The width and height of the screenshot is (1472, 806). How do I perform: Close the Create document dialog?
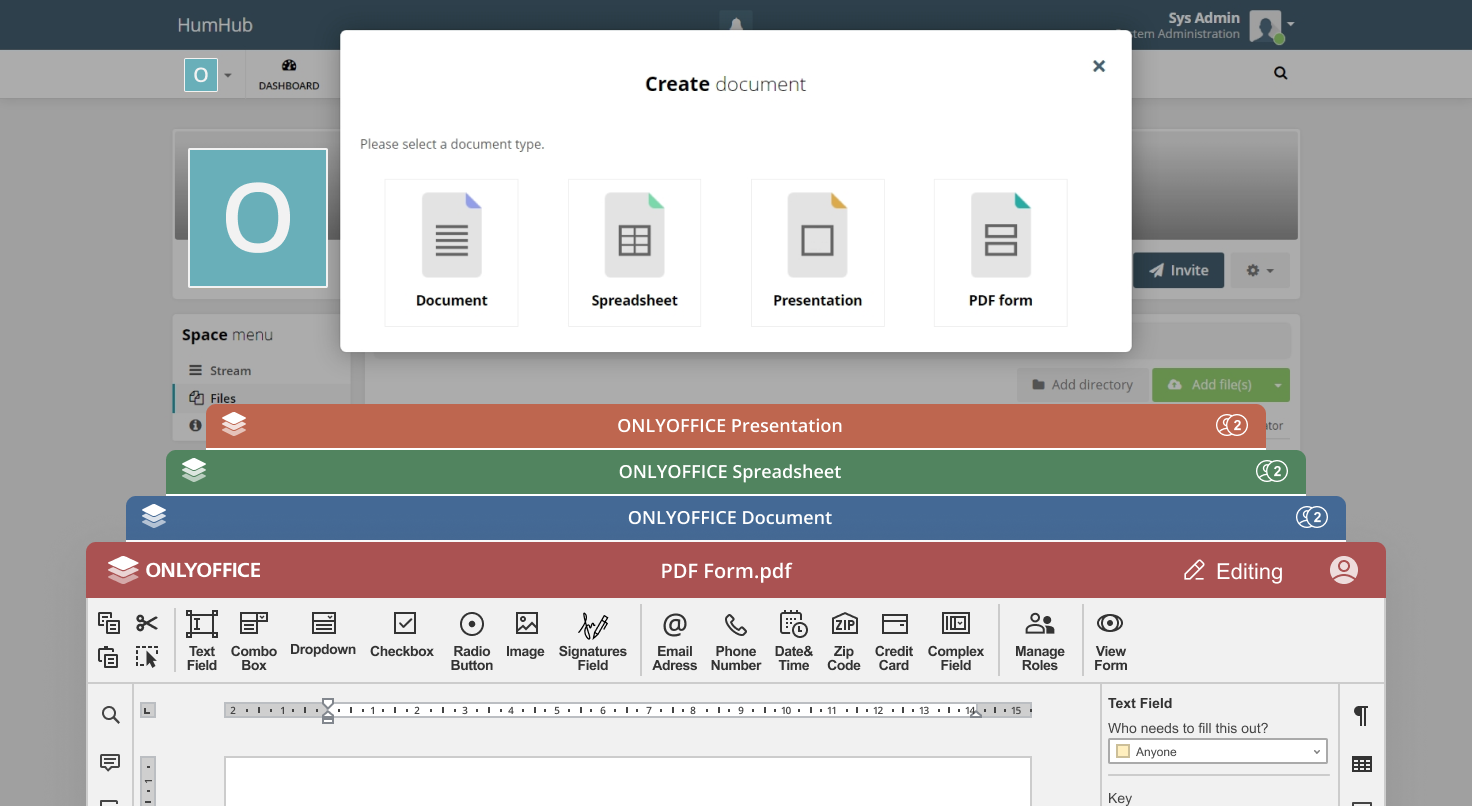pos(1099,66)
